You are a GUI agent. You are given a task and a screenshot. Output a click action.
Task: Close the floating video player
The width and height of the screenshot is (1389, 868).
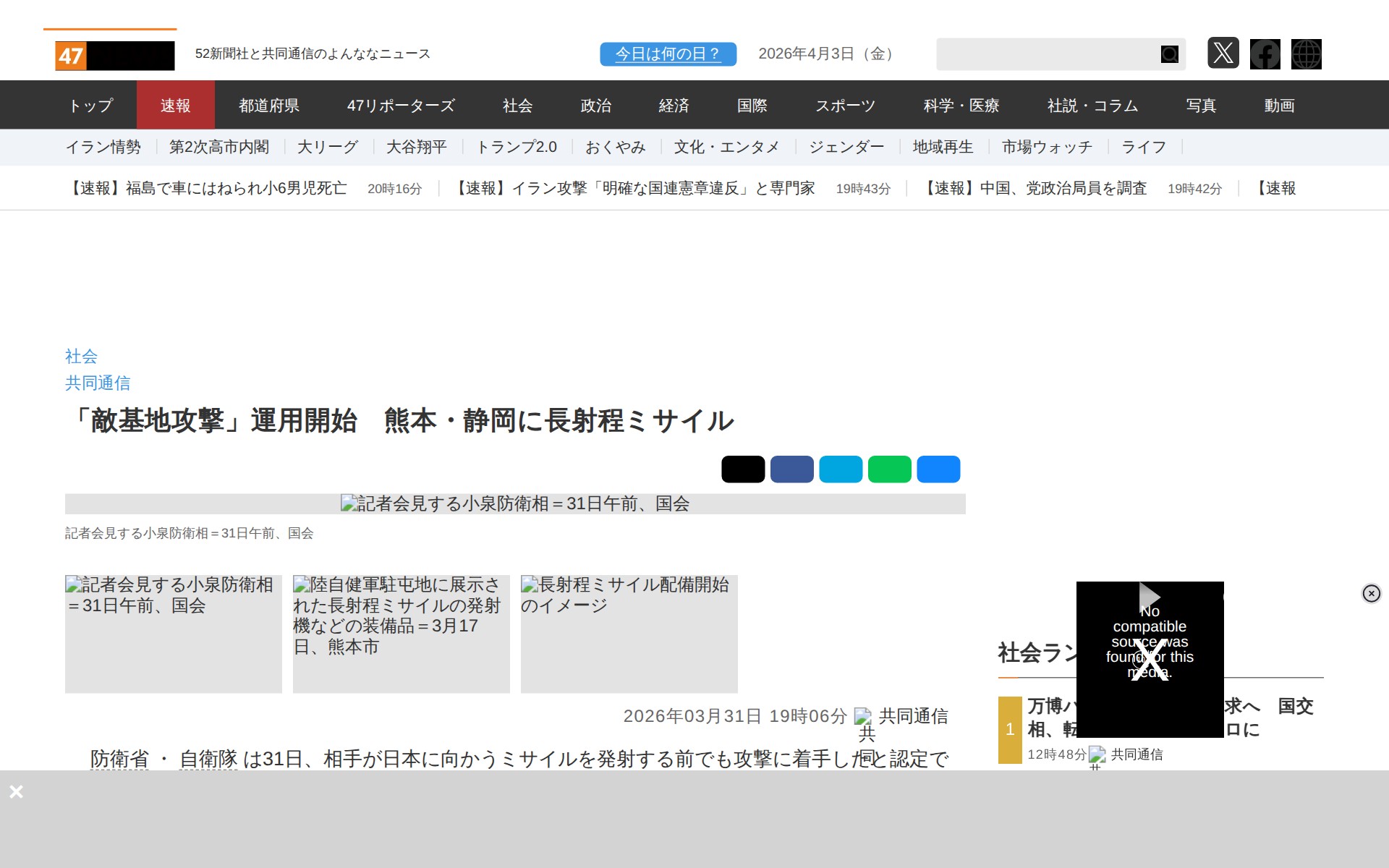click(1371, 593)
